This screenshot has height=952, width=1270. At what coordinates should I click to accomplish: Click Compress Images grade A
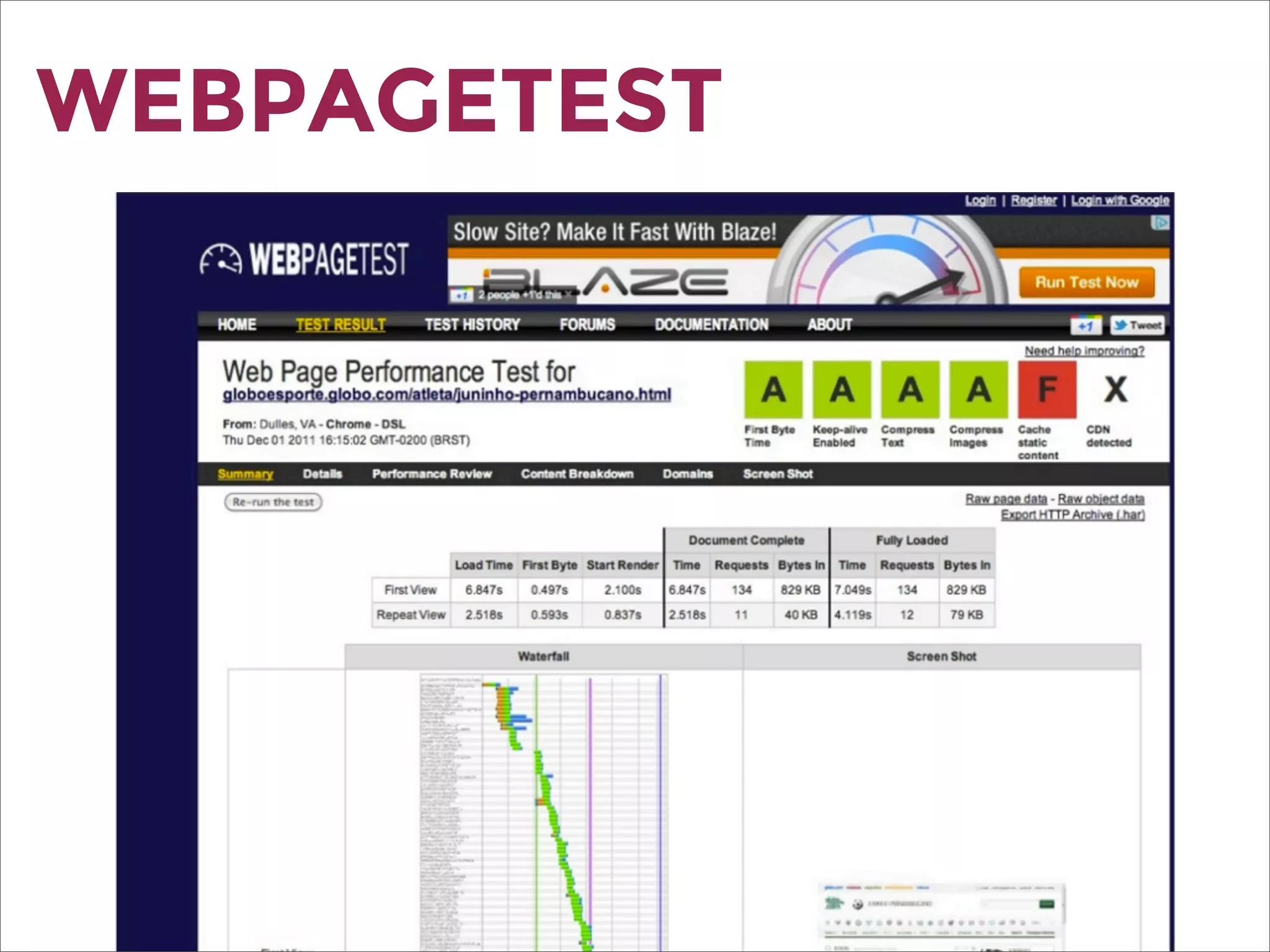click(x=979, y=390)
